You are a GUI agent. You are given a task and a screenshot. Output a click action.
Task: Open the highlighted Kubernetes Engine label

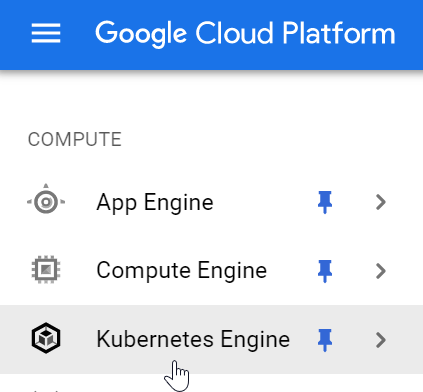pos(193,340)
